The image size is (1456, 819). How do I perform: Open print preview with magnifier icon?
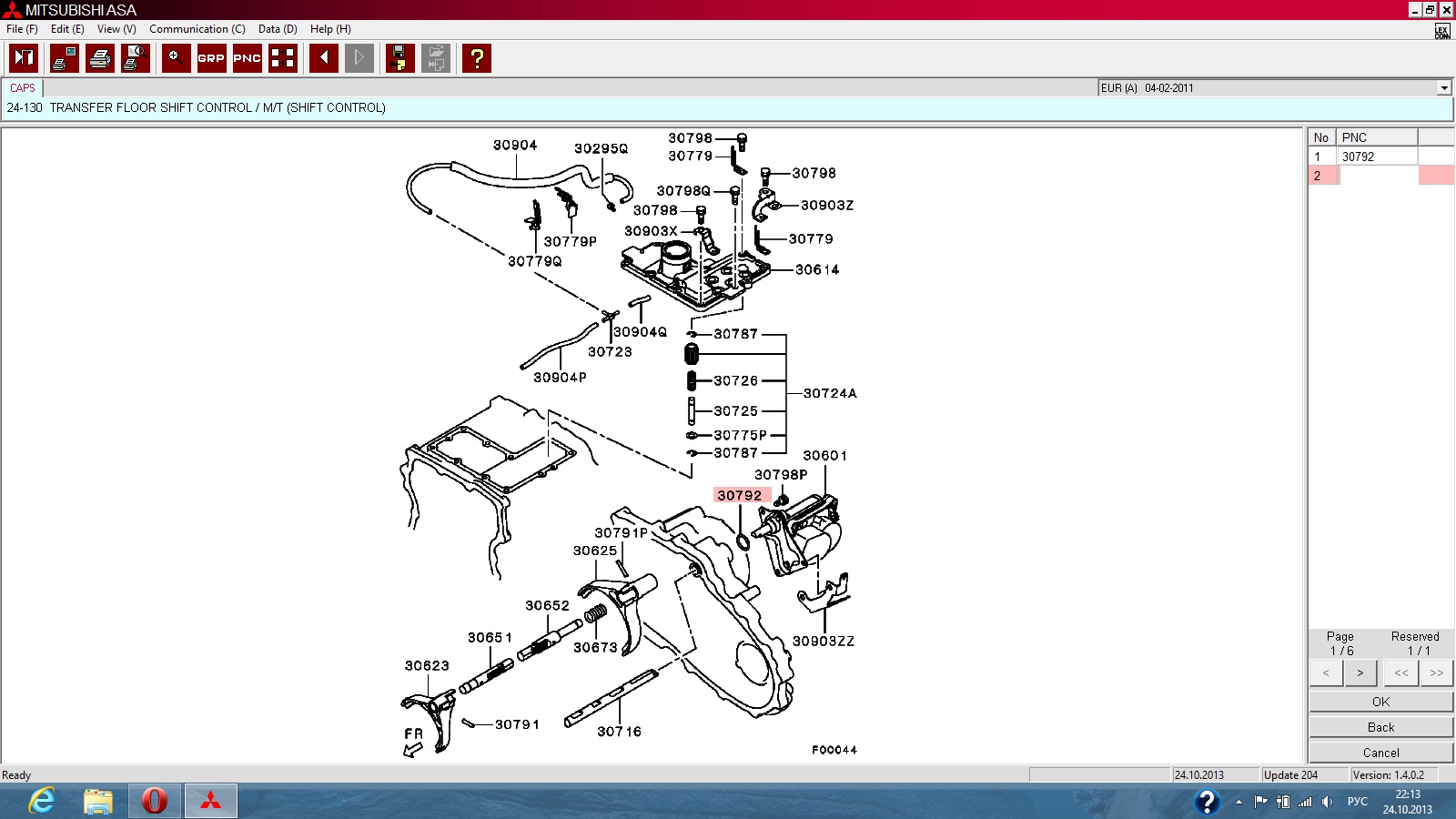[136, 58]
